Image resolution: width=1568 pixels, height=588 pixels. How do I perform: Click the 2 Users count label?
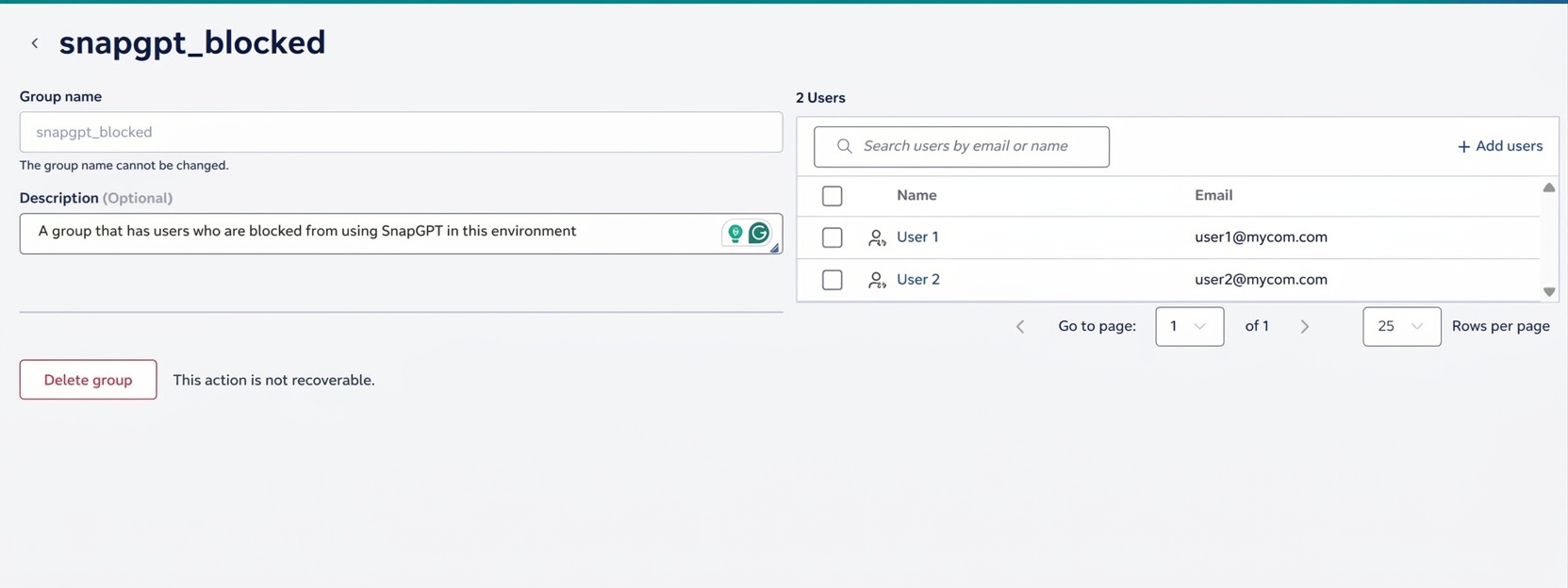[x=820, y=98]
